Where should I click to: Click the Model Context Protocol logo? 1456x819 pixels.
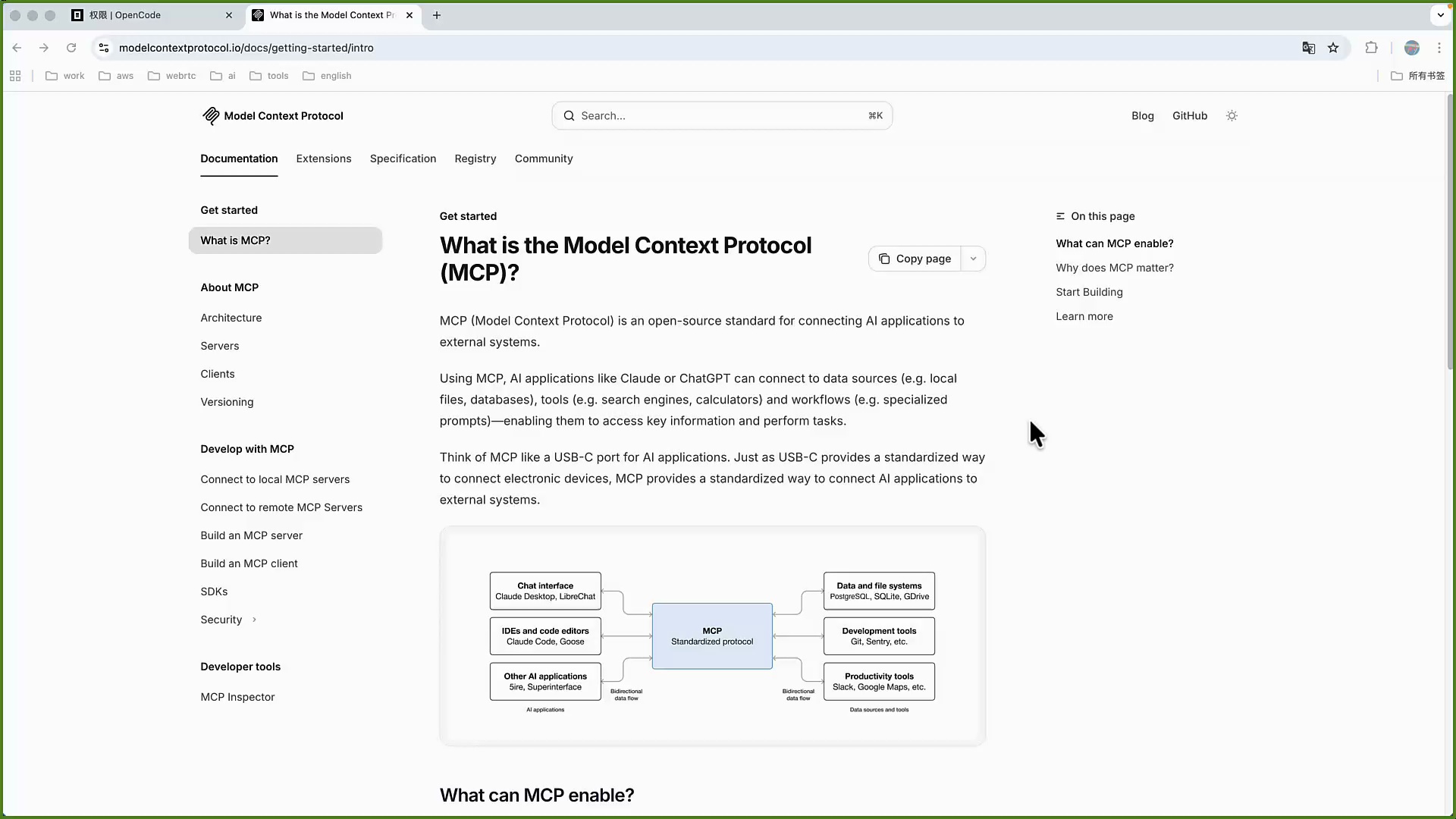point(272,116)
